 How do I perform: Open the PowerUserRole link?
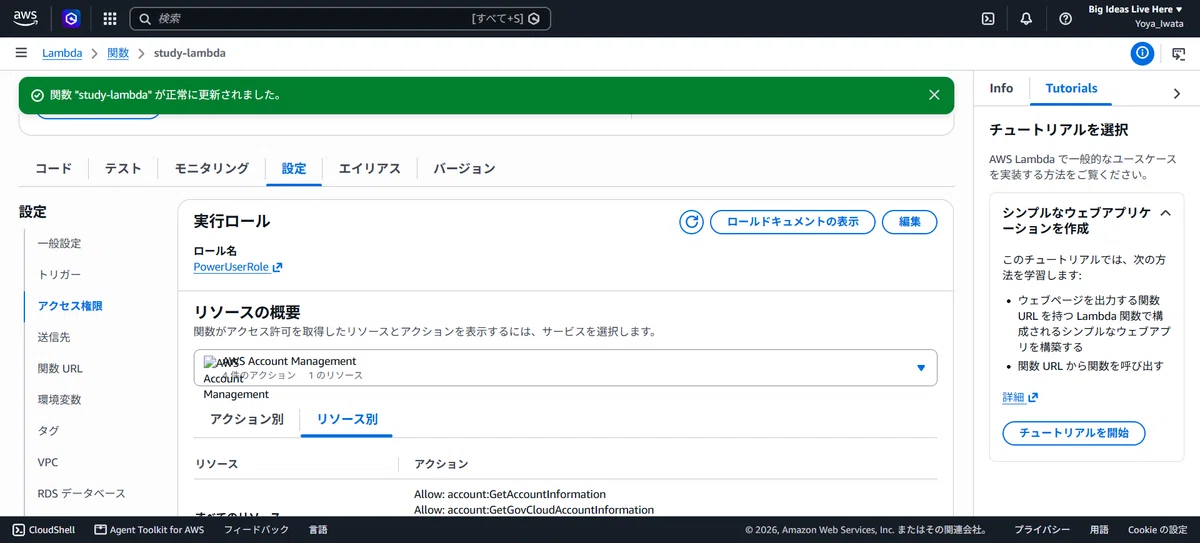[238, 267]
